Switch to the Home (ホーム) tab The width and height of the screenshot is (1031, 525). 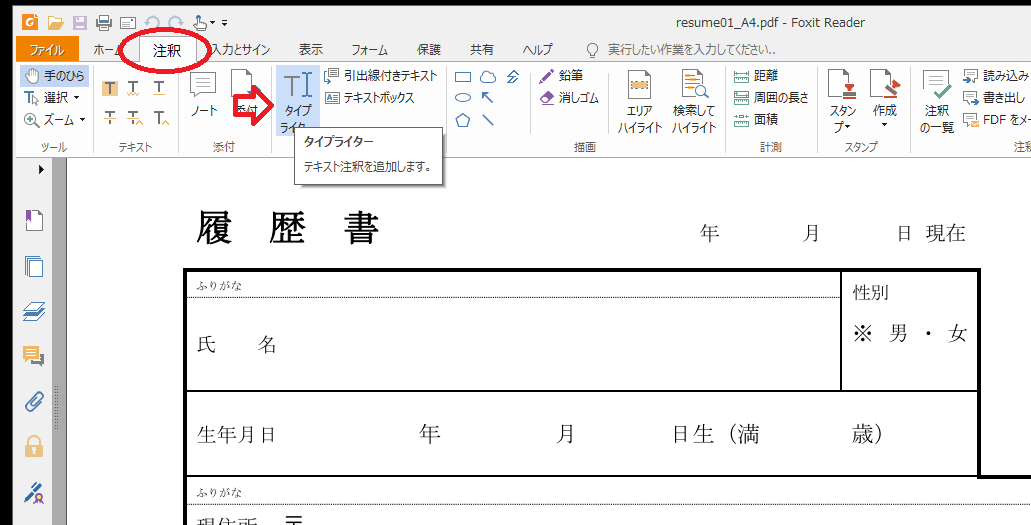(x=108, y=49)
